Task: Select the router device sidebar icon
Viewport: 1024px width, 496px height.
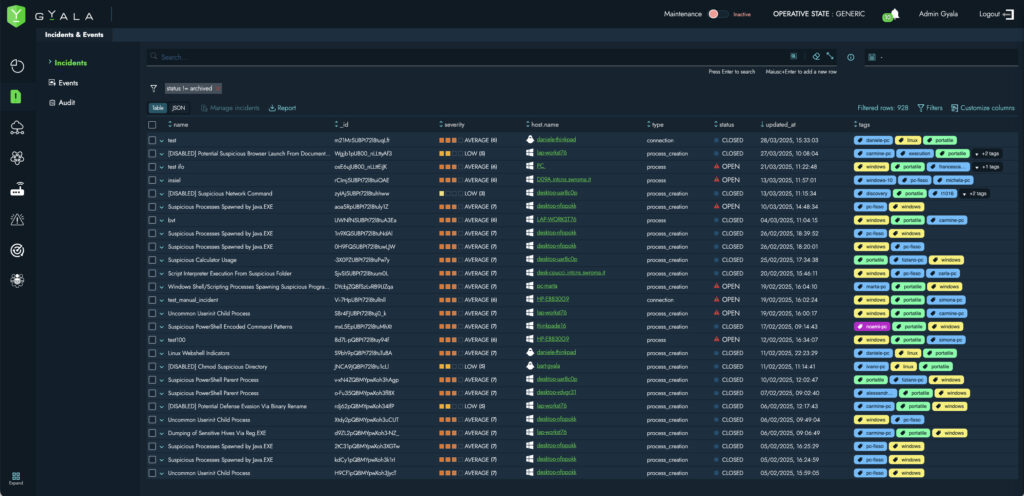Action: pos(17,189)
